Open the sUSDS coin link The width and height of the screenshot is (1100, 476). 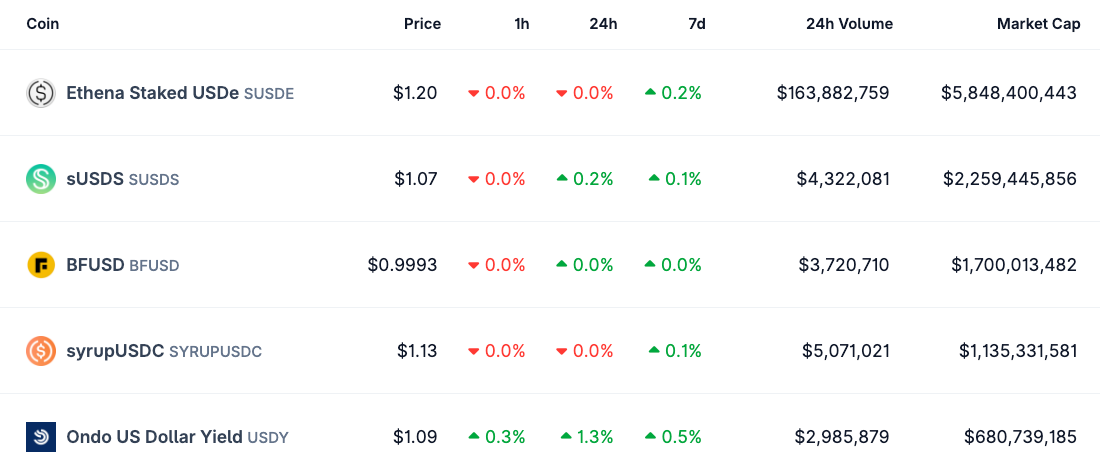(95, 179)
